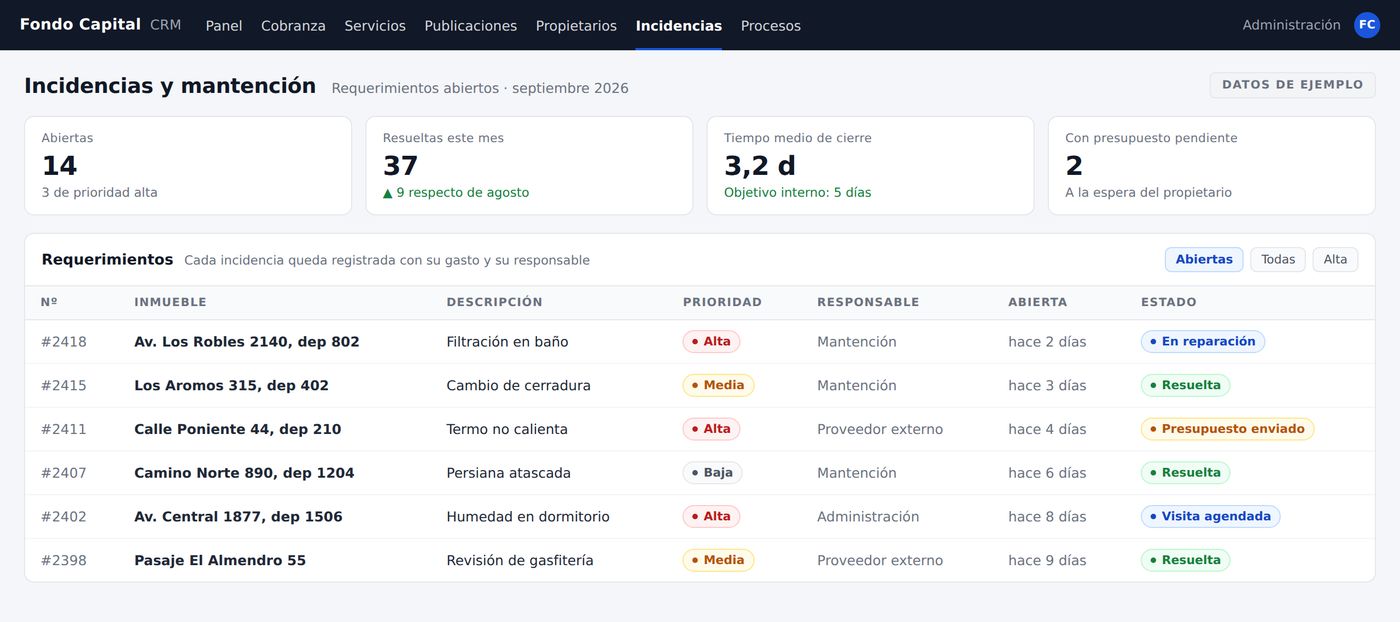Click the Resuelta status of #2407
Image resolution: width=1400 pixels, height=622 pixels.
(1185, 473)
